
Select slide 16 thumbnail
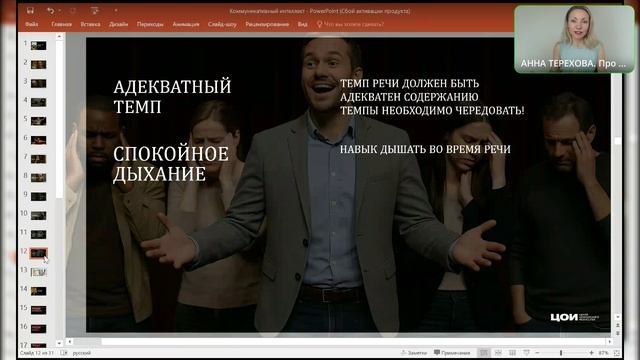pyautogui.click(x=38, y=329)
